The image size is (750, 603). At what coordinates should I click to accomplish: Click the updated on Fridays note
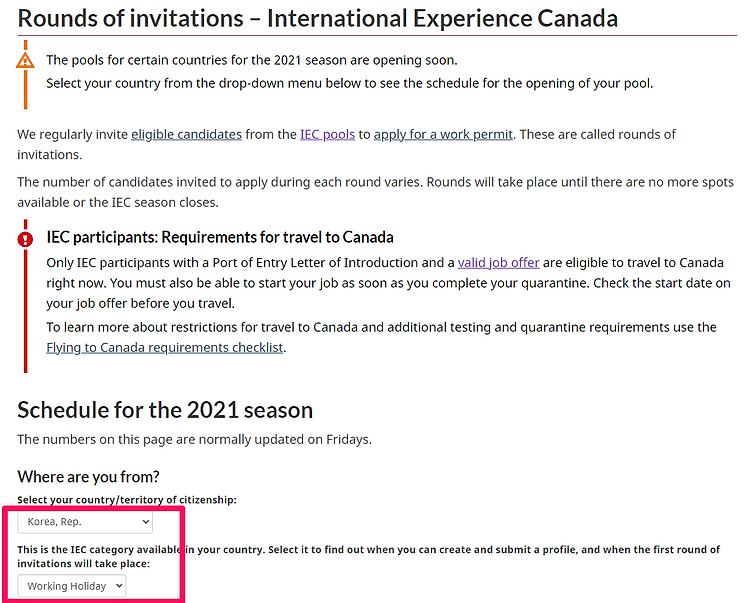(194, 439)
